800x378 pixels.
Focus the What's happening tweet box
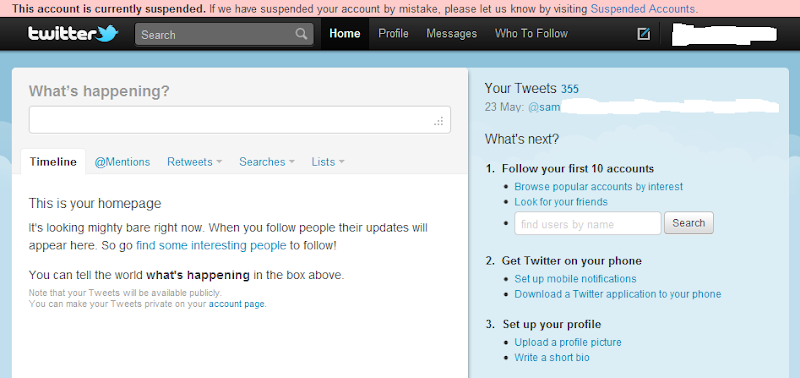coord(240,120)
